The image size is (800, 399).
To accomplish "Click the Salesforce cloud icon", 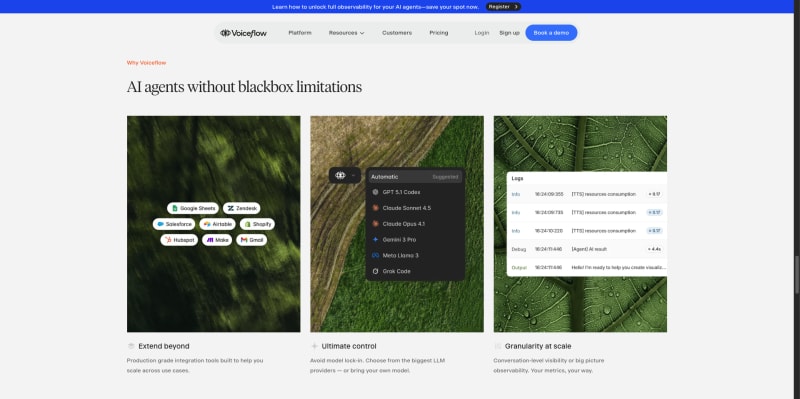I will point(160,224).
